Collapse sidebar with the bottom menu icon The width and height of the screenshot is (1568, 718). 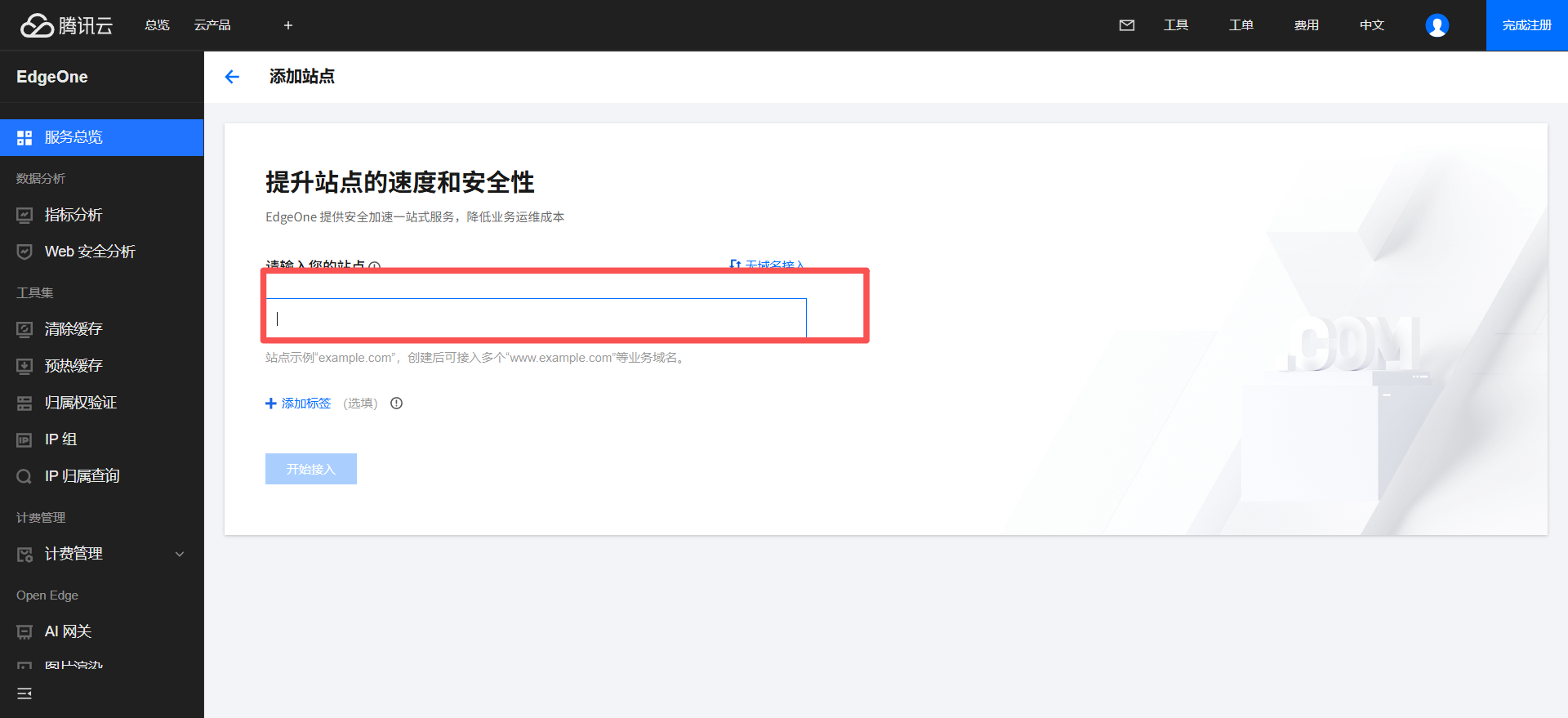pos(24,693)
